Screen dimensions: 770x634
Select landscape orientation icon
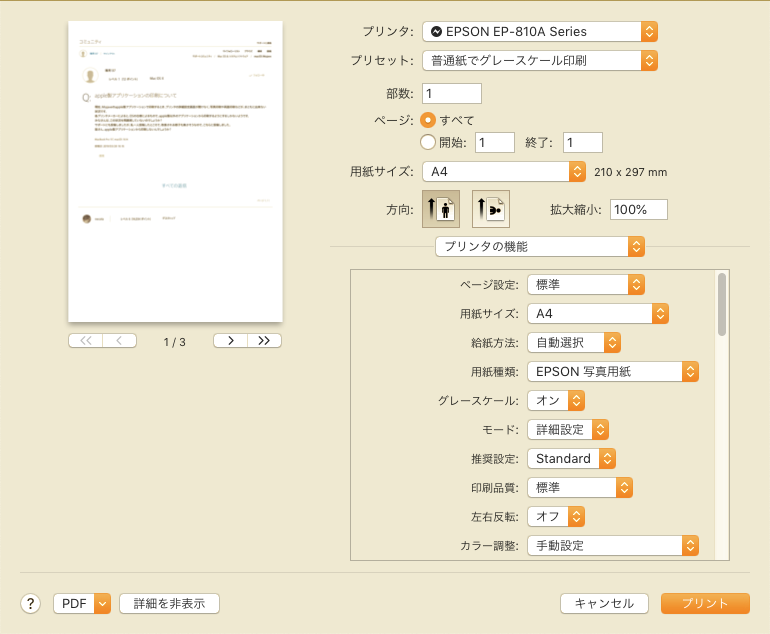tap(490, 209)
